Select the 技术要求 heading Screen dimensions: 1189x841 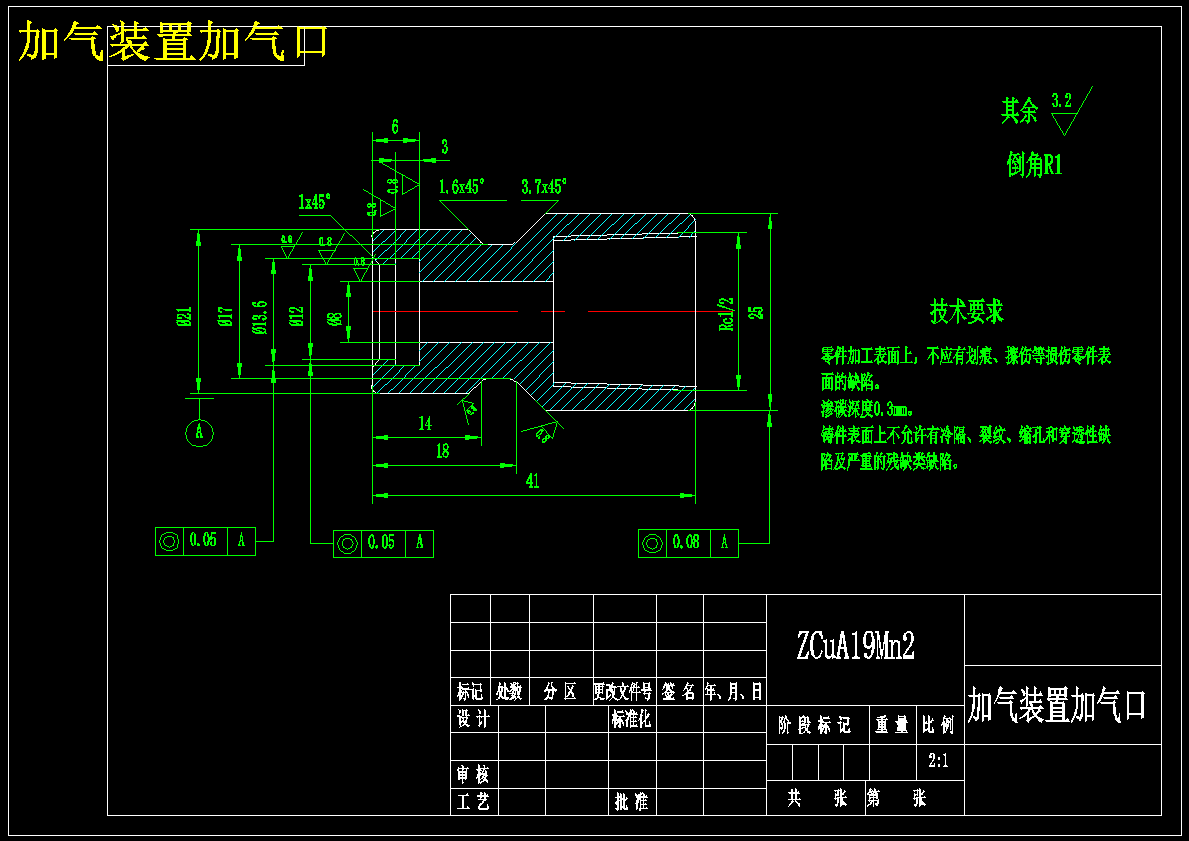pyautogui.click(x=967, y=312)
